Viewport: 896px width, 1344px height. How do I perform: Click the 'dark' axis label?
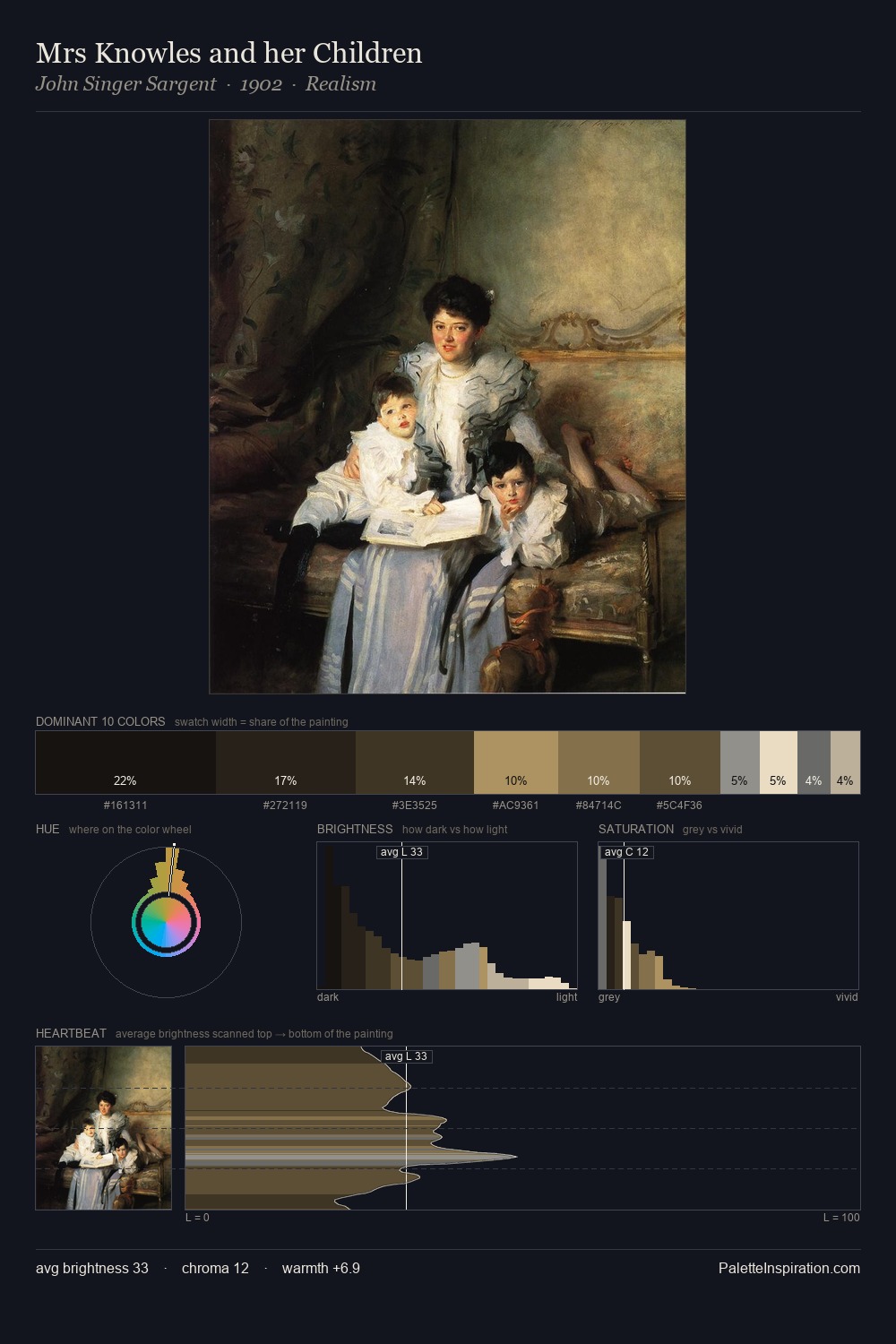328,997
